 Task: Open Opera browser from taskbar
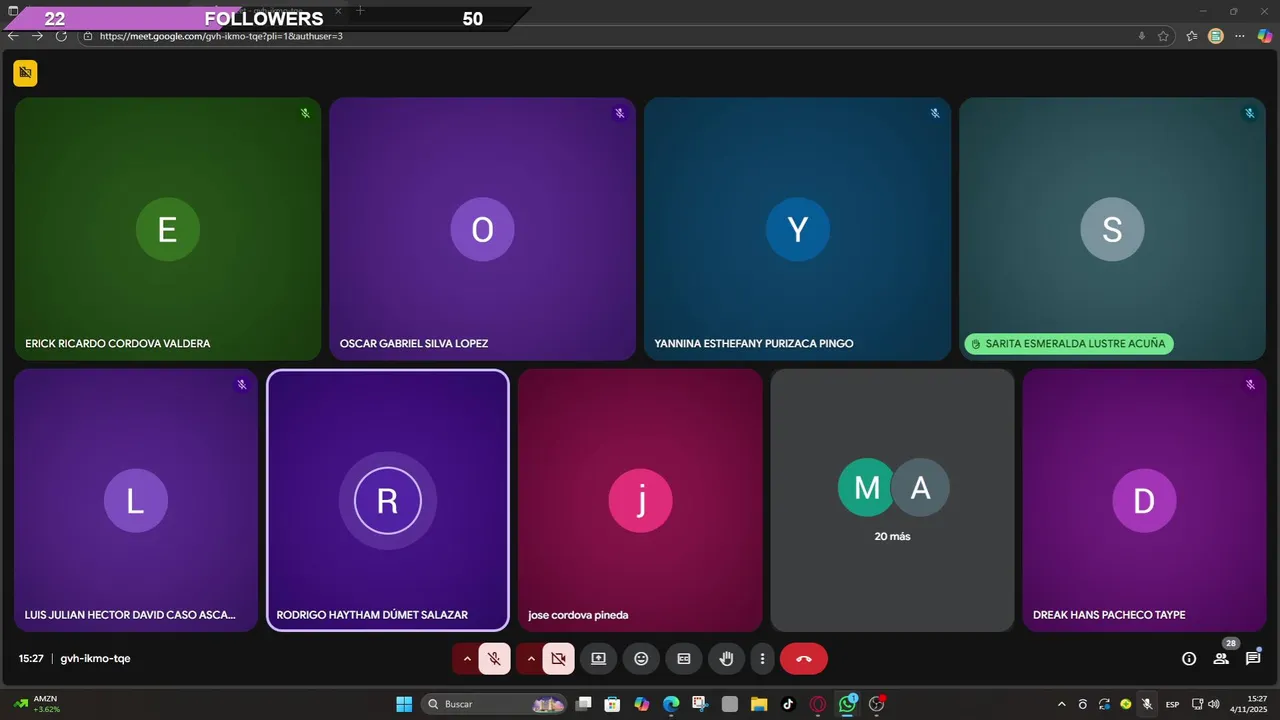(818, 704)
